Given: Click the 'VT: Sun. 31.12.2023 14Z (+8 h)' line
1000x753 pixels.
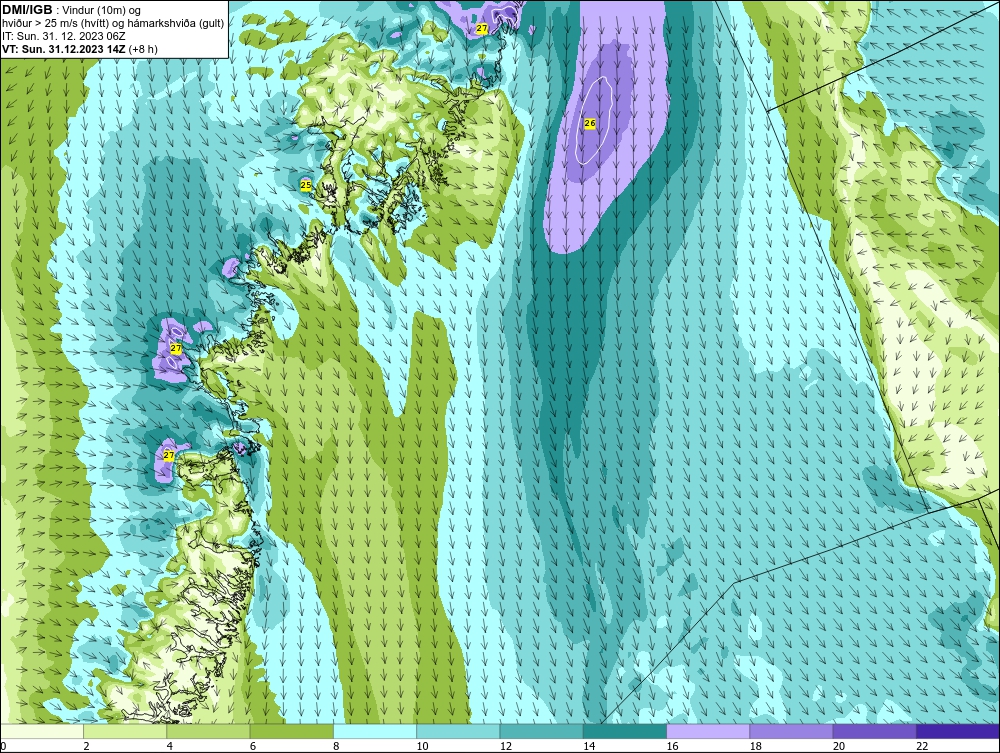Looking at the screenshot, I should pyautogui.click(x=80, y=49).
